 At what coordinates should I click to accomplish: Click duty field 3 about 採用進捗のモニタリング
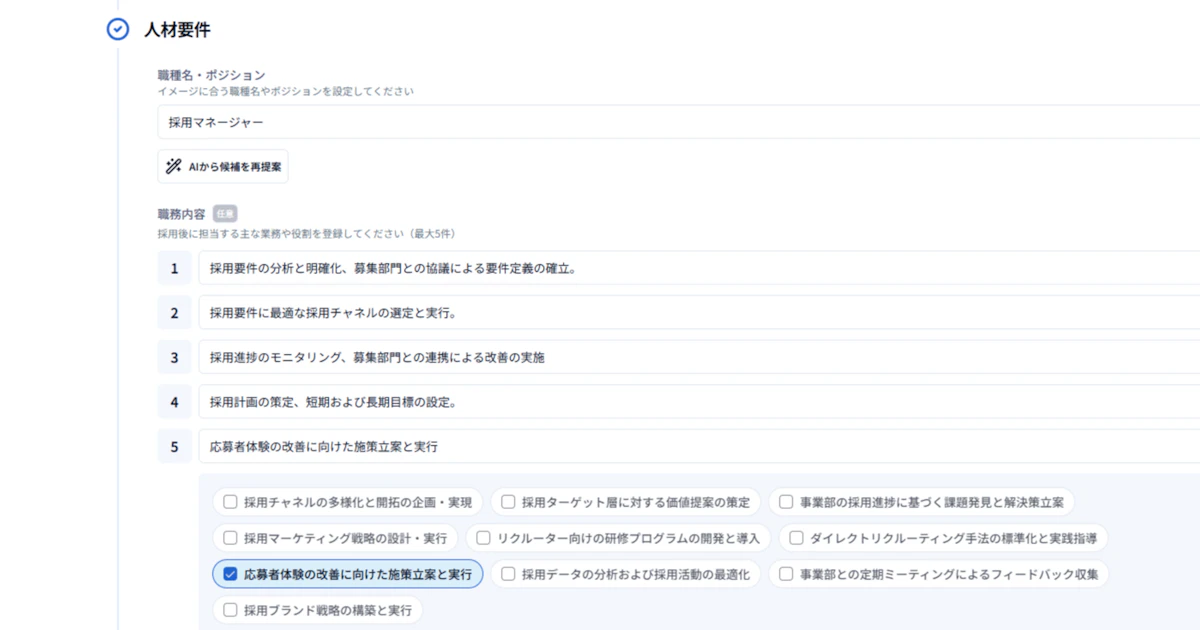[698, 358]
